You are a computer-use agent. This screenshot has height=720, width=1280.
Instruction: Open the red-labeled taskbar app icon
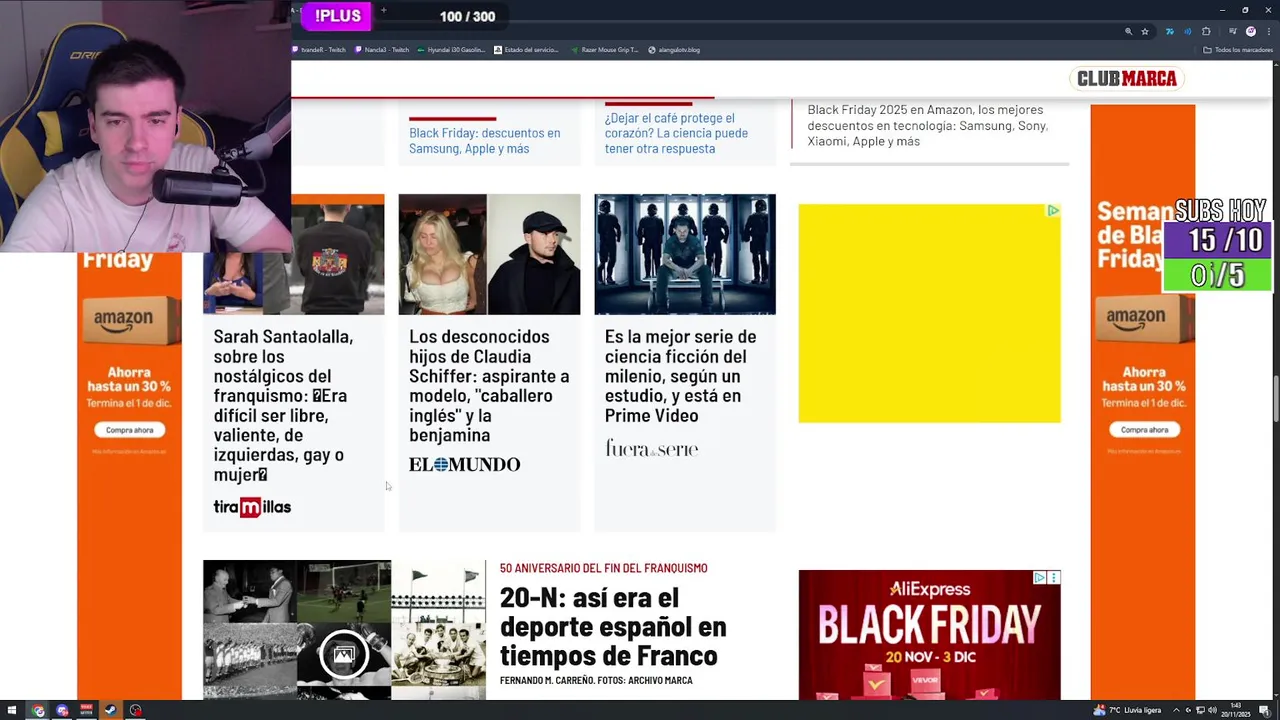(86, 711)
